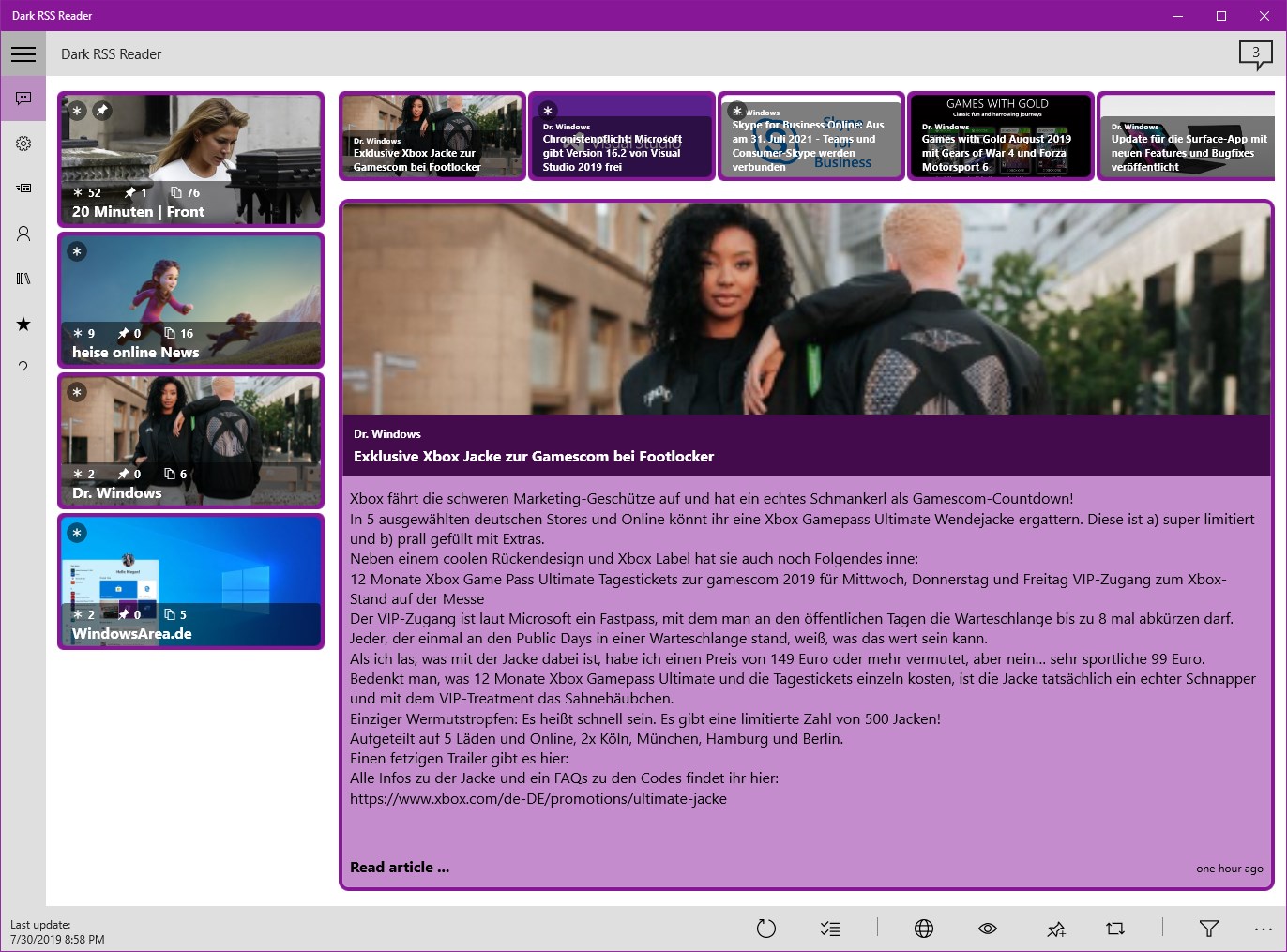Open the article in browser via globe icon
The width and height of the screenshot is (1287, 952).
(924, 929)
